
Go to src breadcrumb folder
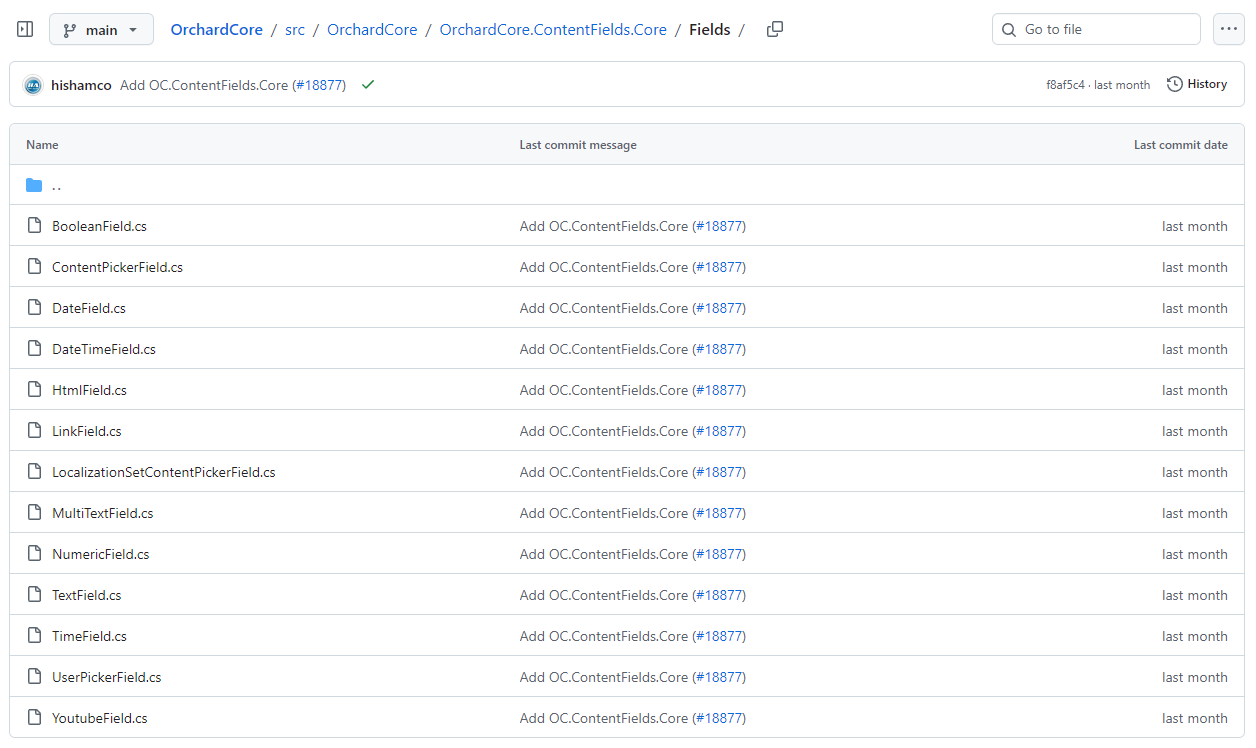(295, 30)
